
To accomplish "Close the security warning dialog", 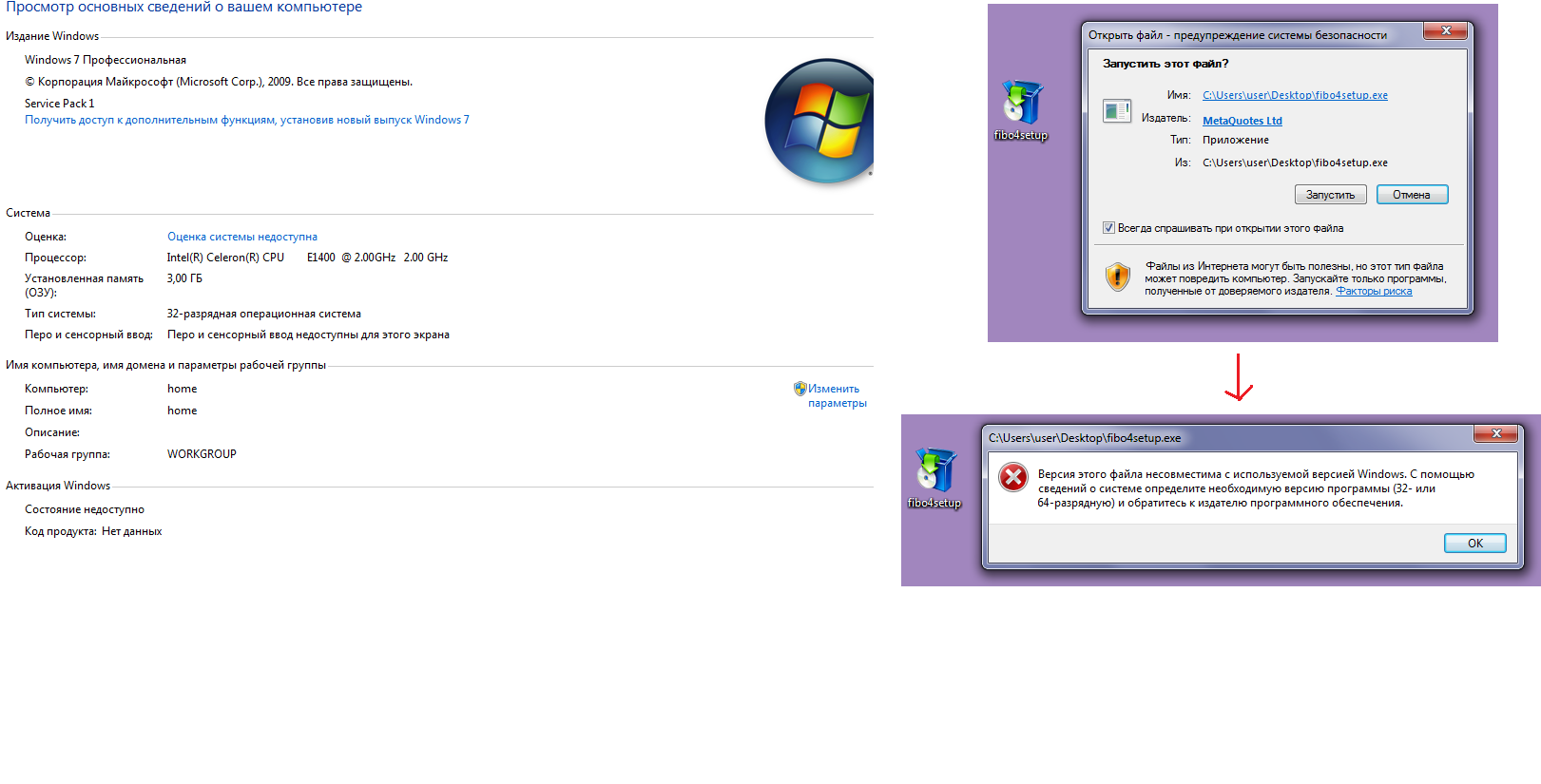I will pyautogui.click(x=1446, y=31).
